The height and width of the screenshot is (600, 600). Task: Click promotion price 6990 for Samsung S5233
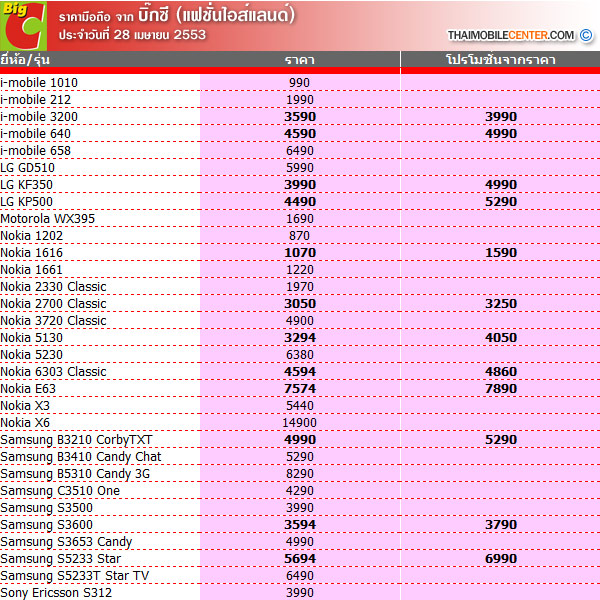pos(501,559)
